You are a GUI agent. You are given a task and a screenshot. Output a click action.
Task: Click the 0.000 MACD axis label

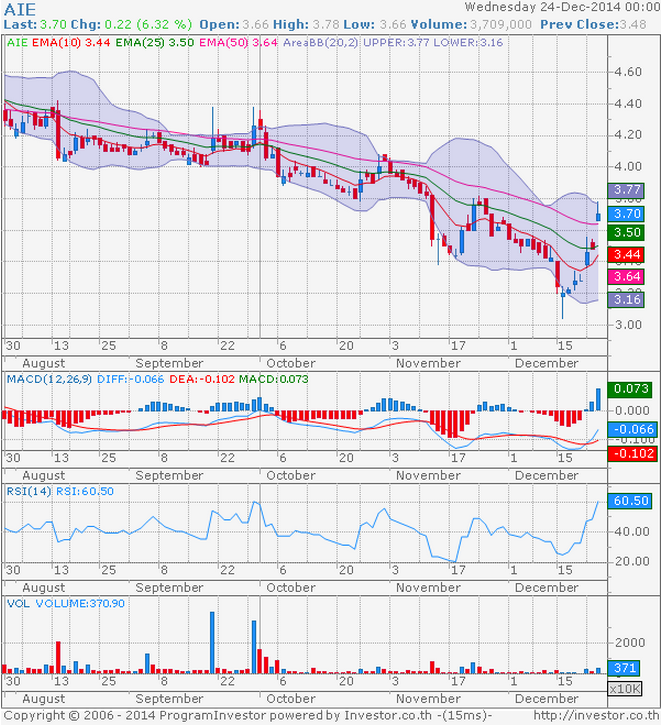(632, 411)
